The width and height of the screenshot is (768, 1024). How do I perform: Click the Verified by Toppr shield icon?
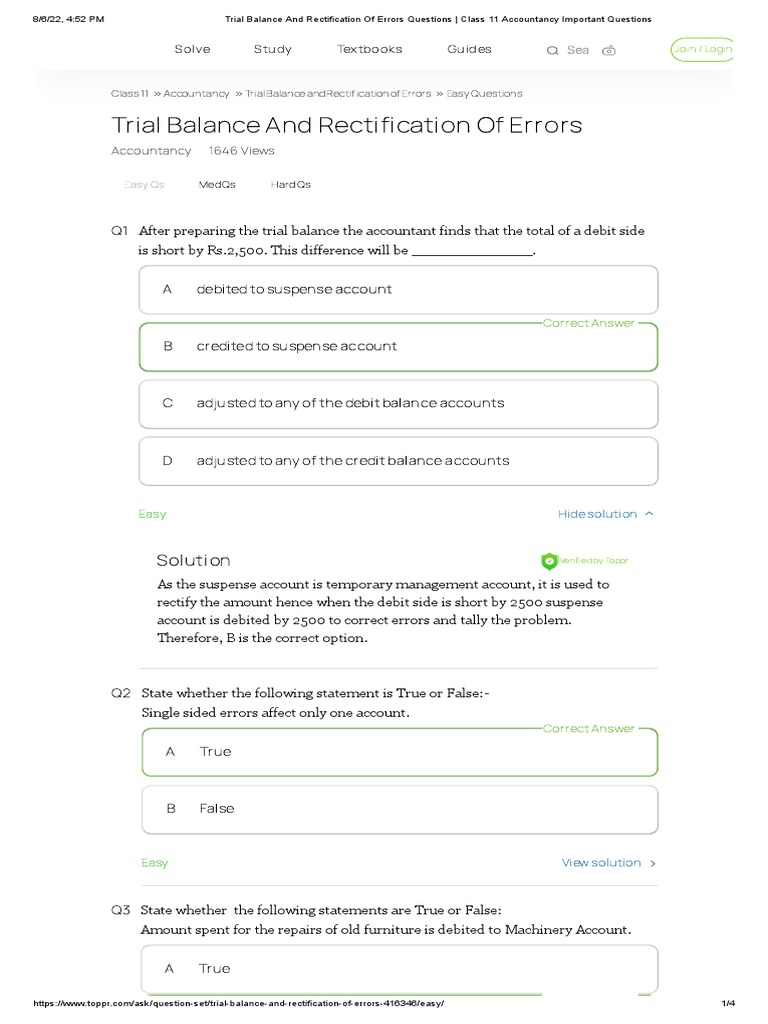click(x=549, y=561)
